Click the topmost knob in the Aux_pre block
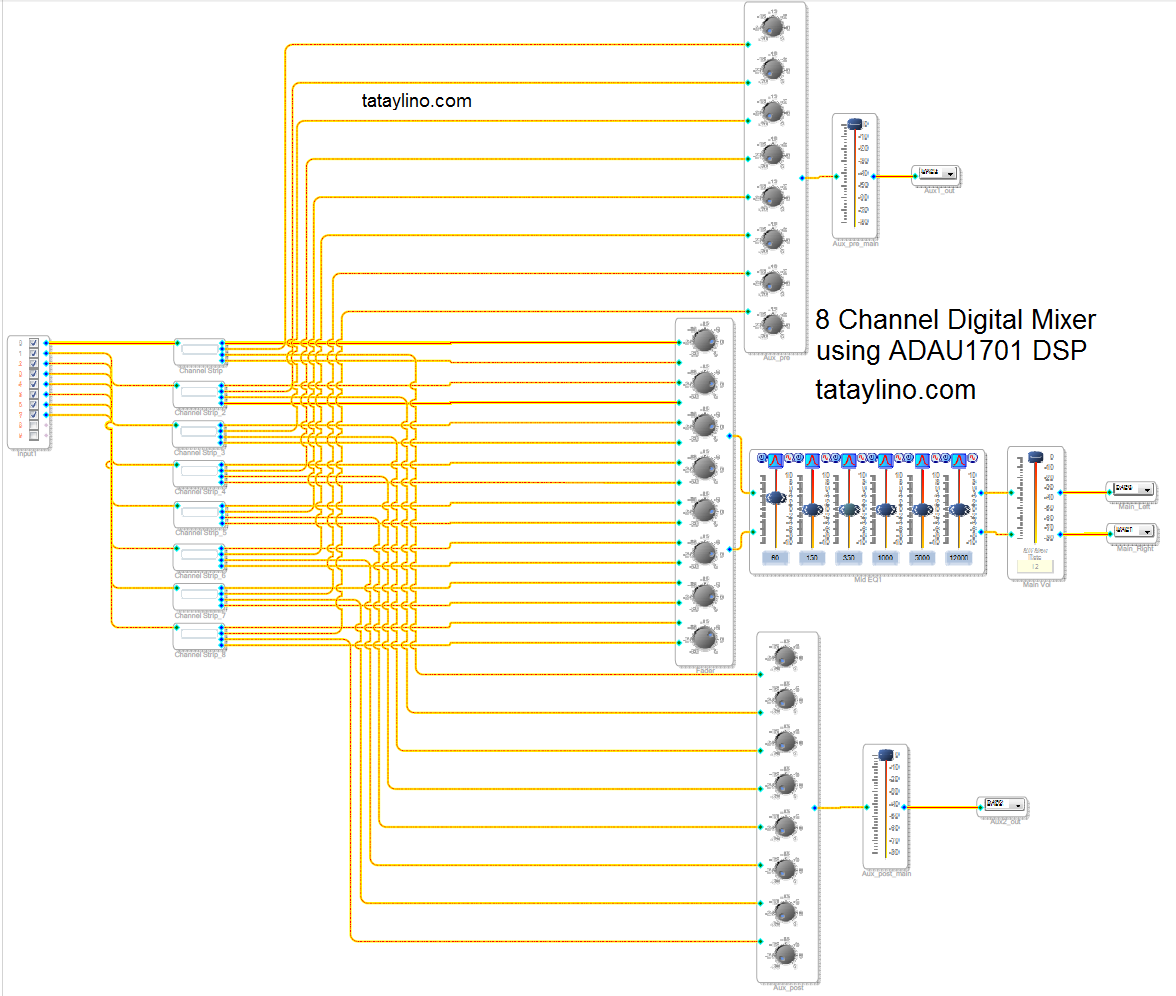 tap(772, 27)
